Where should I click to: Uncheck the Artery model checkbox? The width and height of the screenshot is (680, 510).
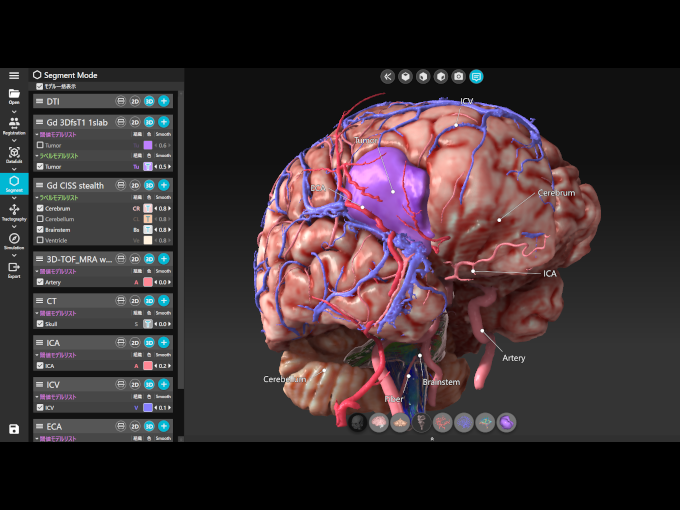(x=40, y=282)
